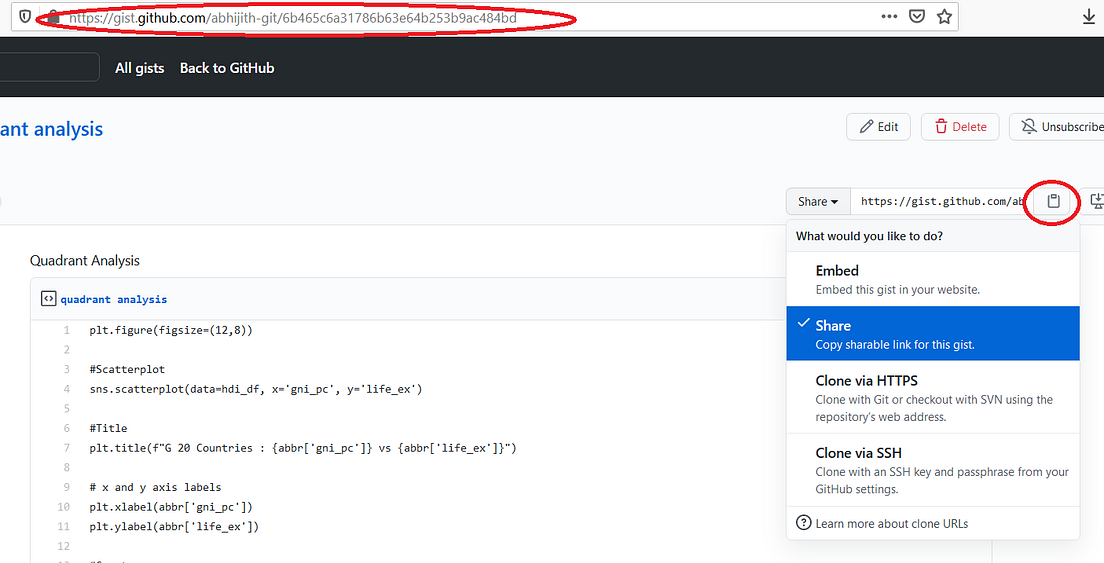The image size is (1104, 563).
Task: Click the '#Scatterplot' comment line
Action: (x=127, y=369)
